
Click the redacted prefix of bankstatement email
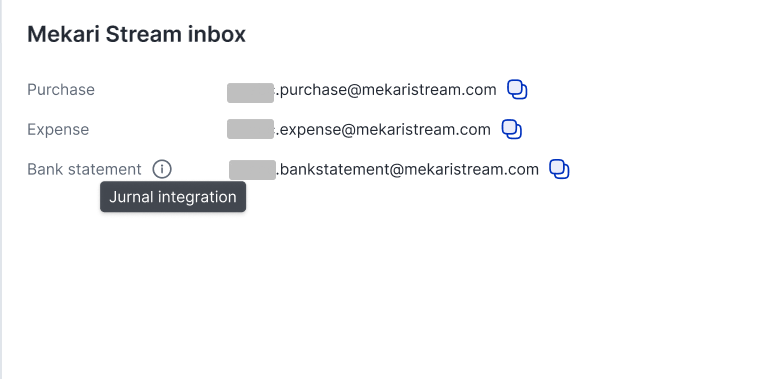tap(252, 170)
